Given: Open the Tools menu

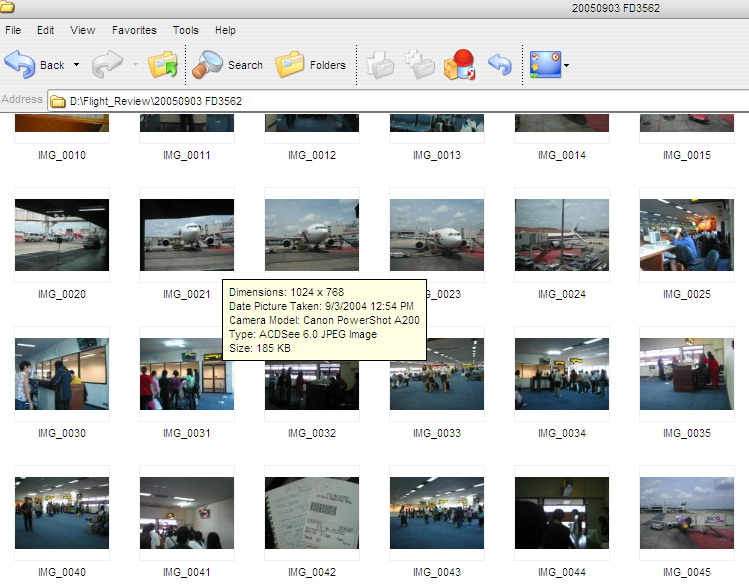Looking at the screenshot, I should [185, 30].
